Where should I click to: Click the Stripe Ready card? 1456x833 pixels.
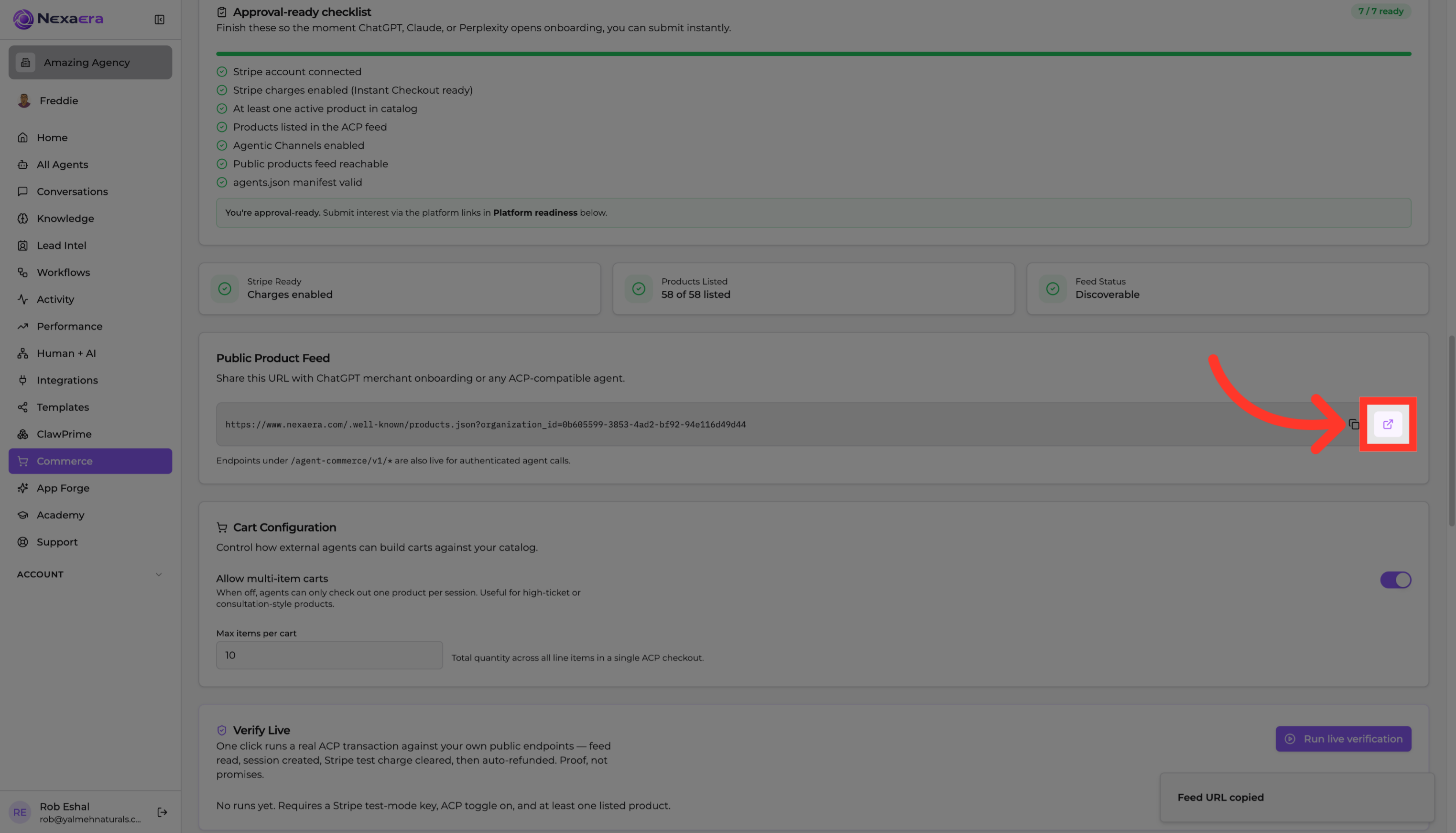coord(400,288)
